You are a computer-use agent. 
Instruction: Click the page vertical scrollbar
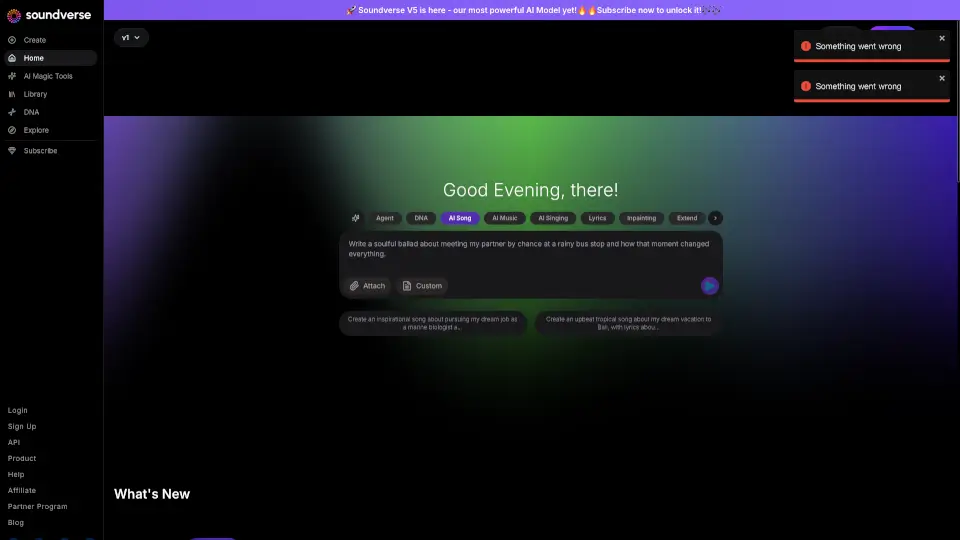pyautogui.click(x=957, y=101)
